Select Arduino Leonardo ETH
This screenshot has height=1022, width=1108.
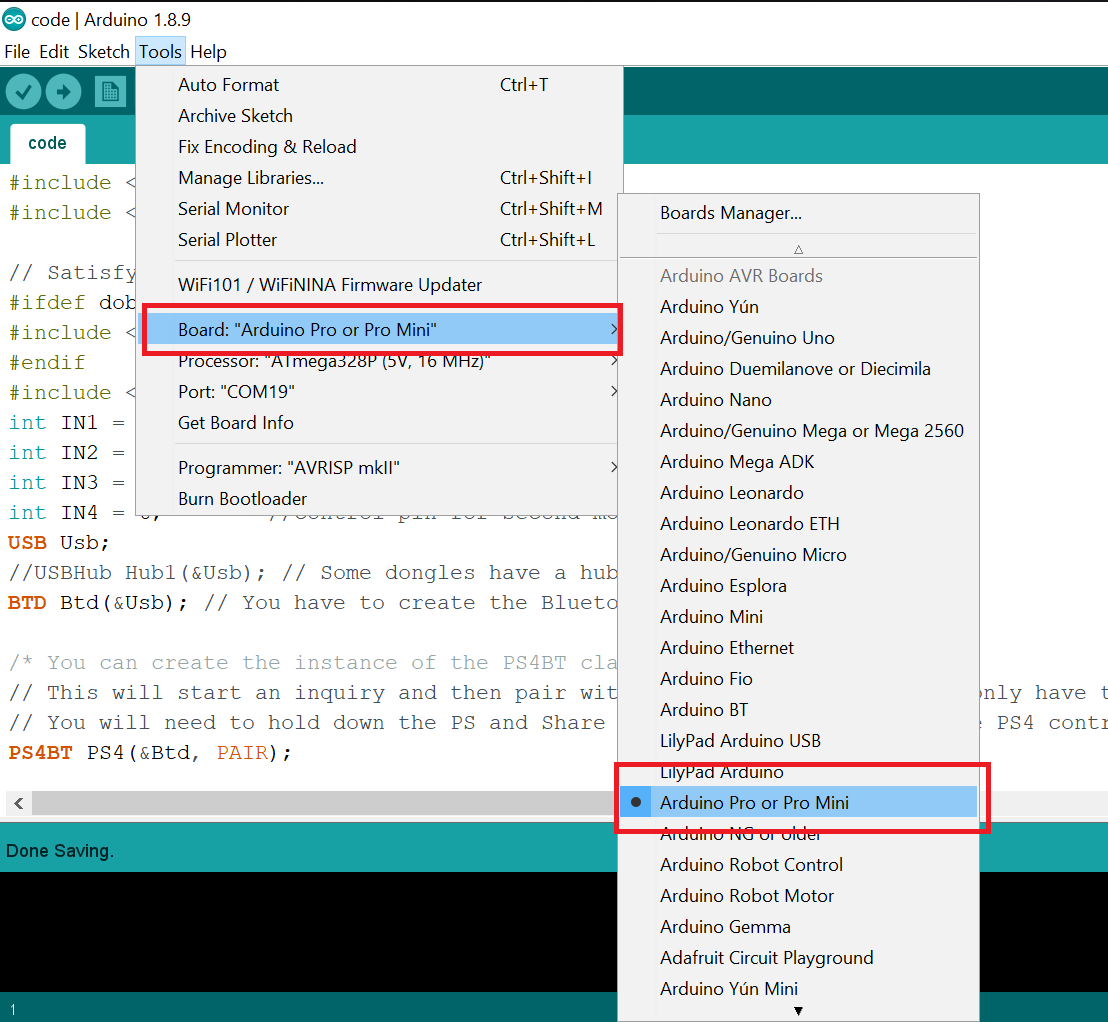tap(798, 524)
